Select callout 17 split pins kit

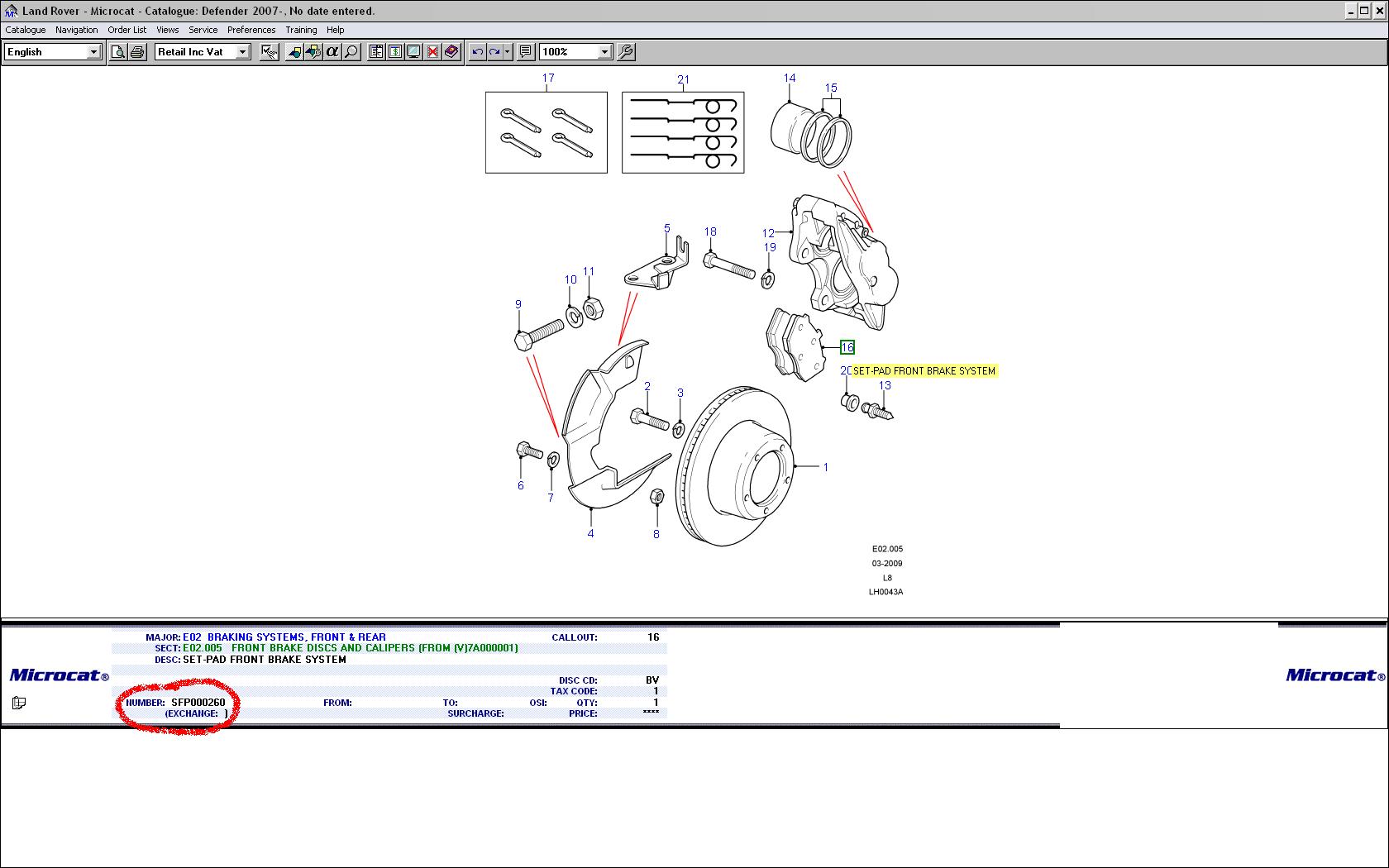pos(548,78)
